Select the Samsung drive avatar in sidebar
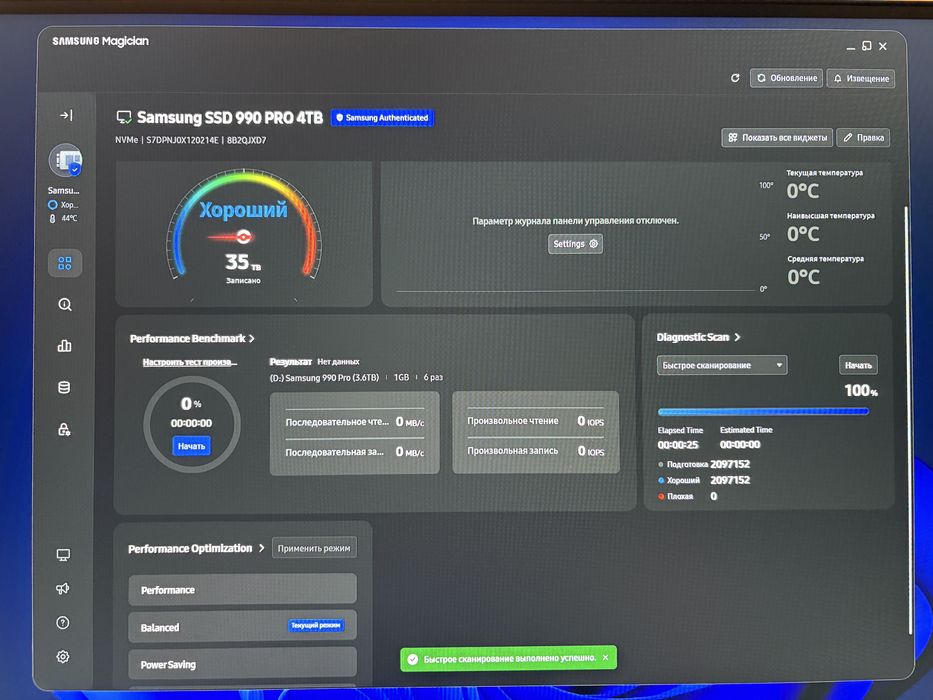Screen dimensions: 933x700 (65, 160)
